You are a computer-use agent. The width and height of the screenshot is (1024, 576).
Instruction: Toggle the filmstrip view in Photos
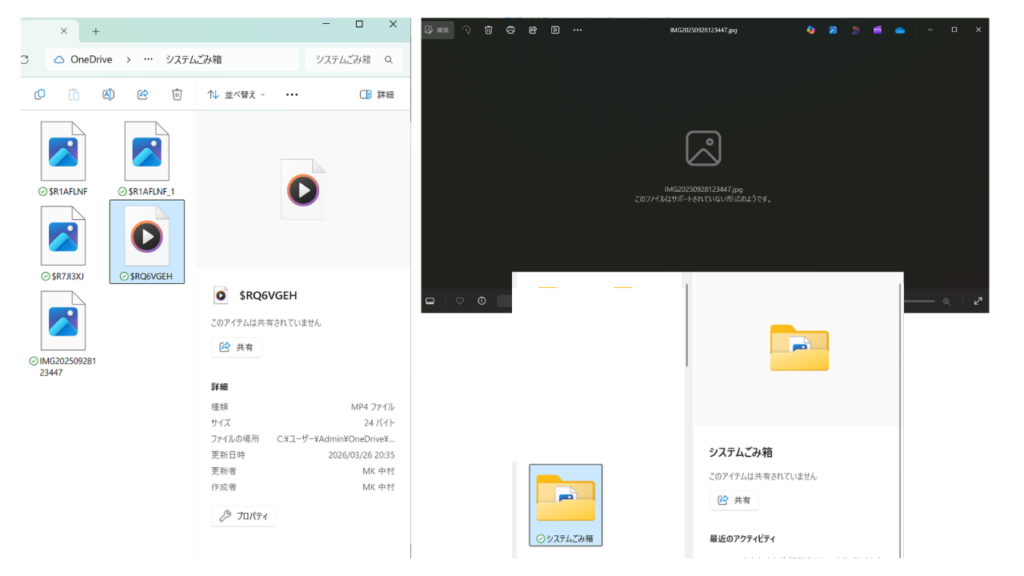pos(431,301)
